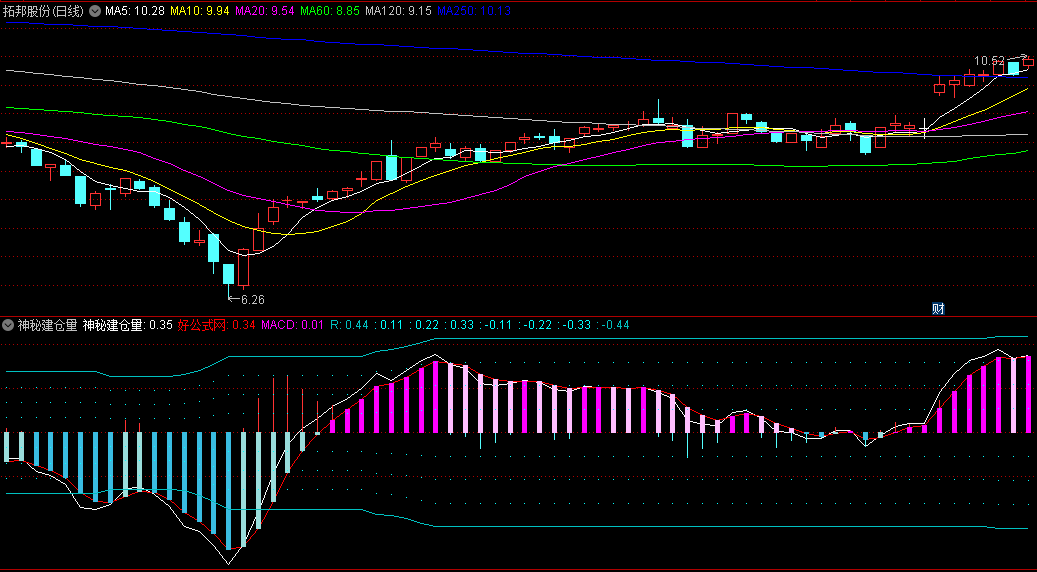Click the MACD: 0.01 label
Viewport: 1037px width, 572px height.
point(293,325)
